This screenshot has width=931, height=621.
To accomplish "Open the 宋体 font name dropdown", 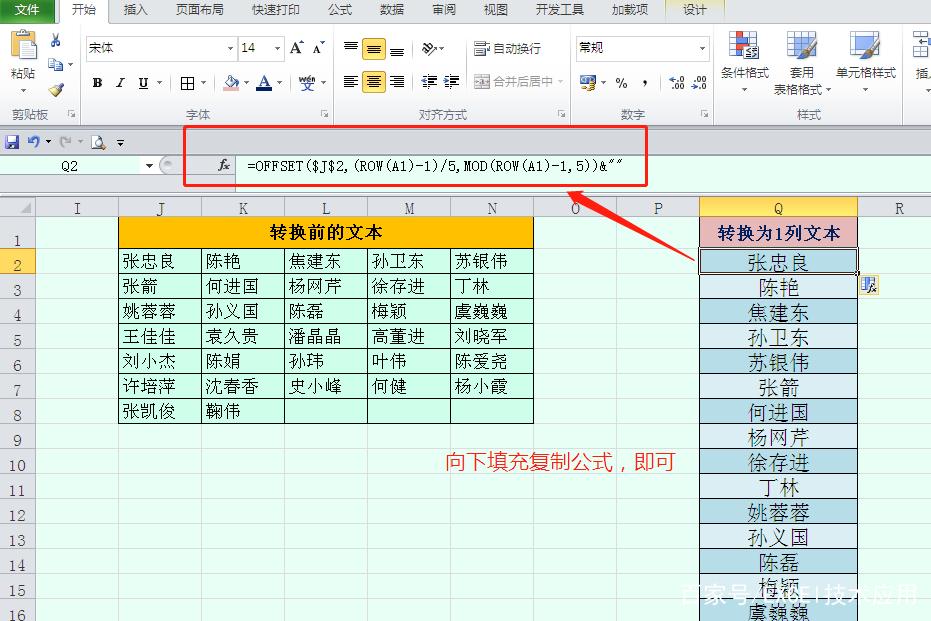I will coord(230,48).
